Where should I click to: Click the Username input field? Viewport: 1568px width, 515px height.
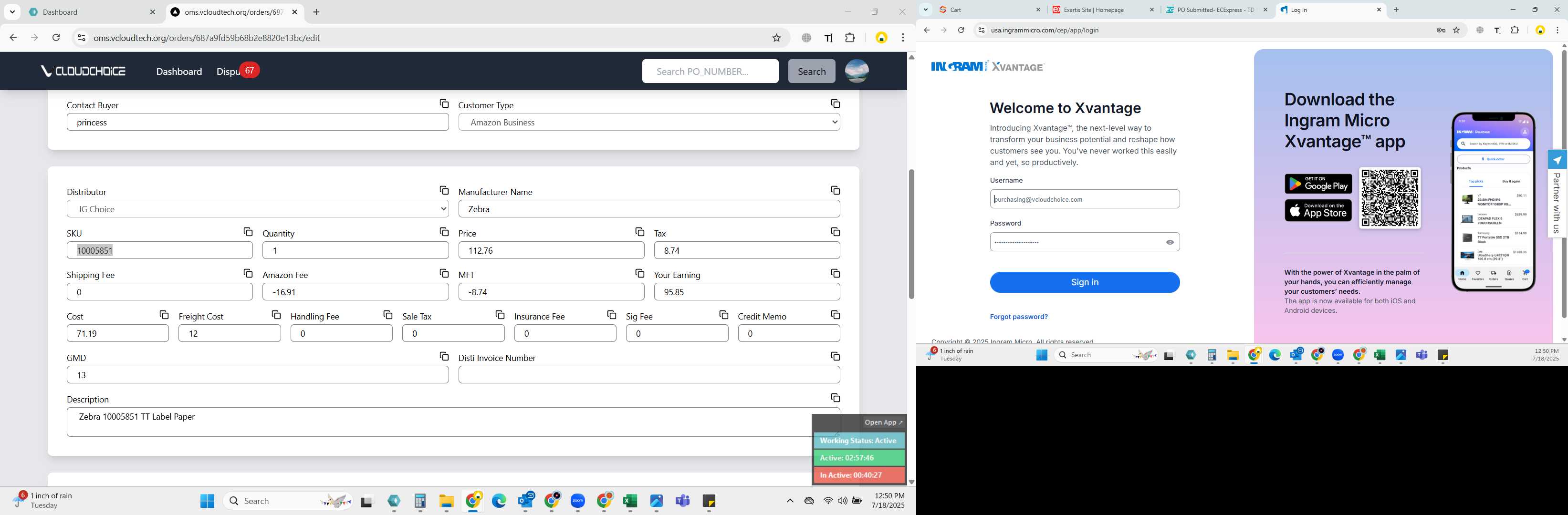pos(1084,199)
